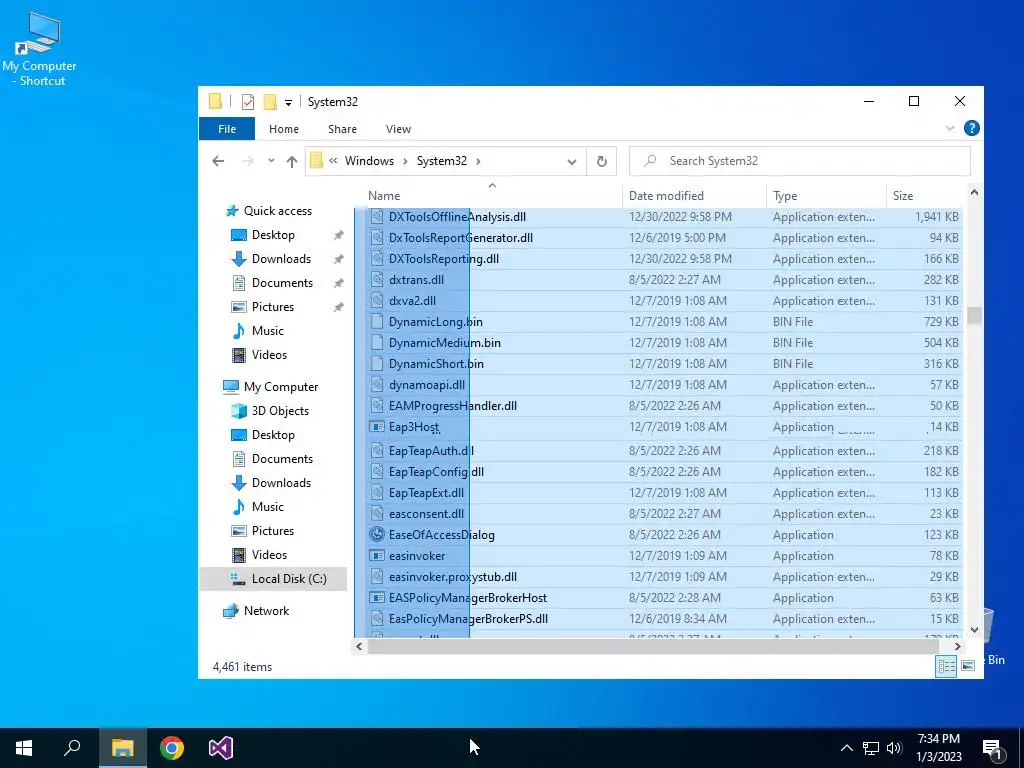
Task: Launch Visual Studio from taskbar
Action: pos(221,748)
